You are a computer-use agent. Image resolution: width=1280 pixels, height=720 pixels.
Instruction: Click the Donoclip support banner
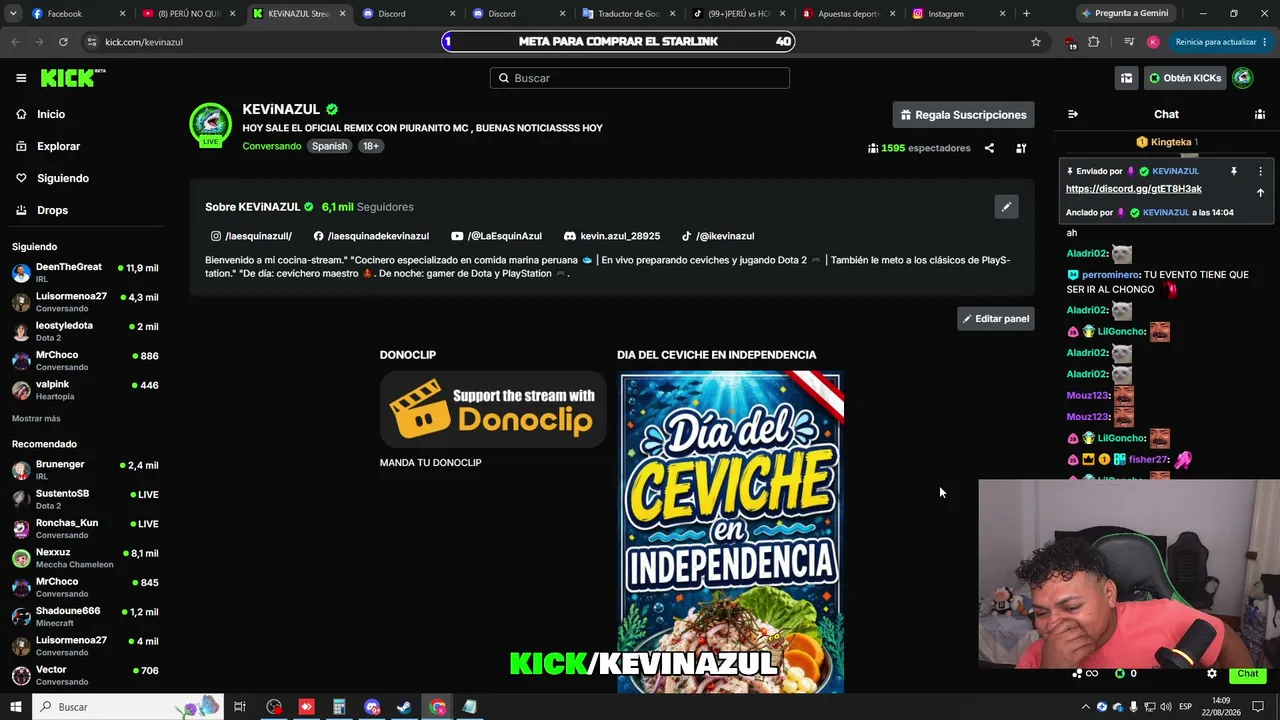(x=493, y=410)
